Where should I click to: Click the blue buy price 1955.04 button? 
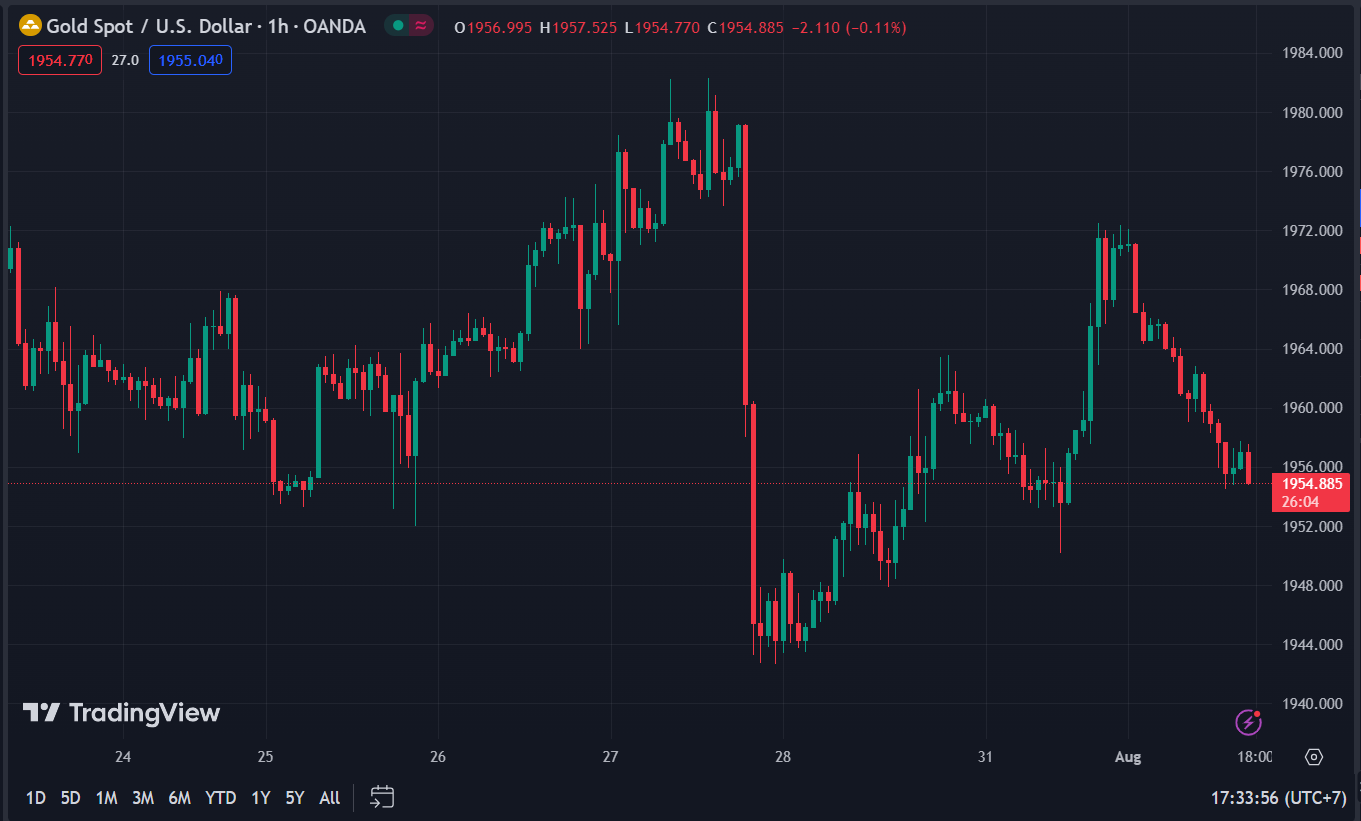tap(190, 61)
